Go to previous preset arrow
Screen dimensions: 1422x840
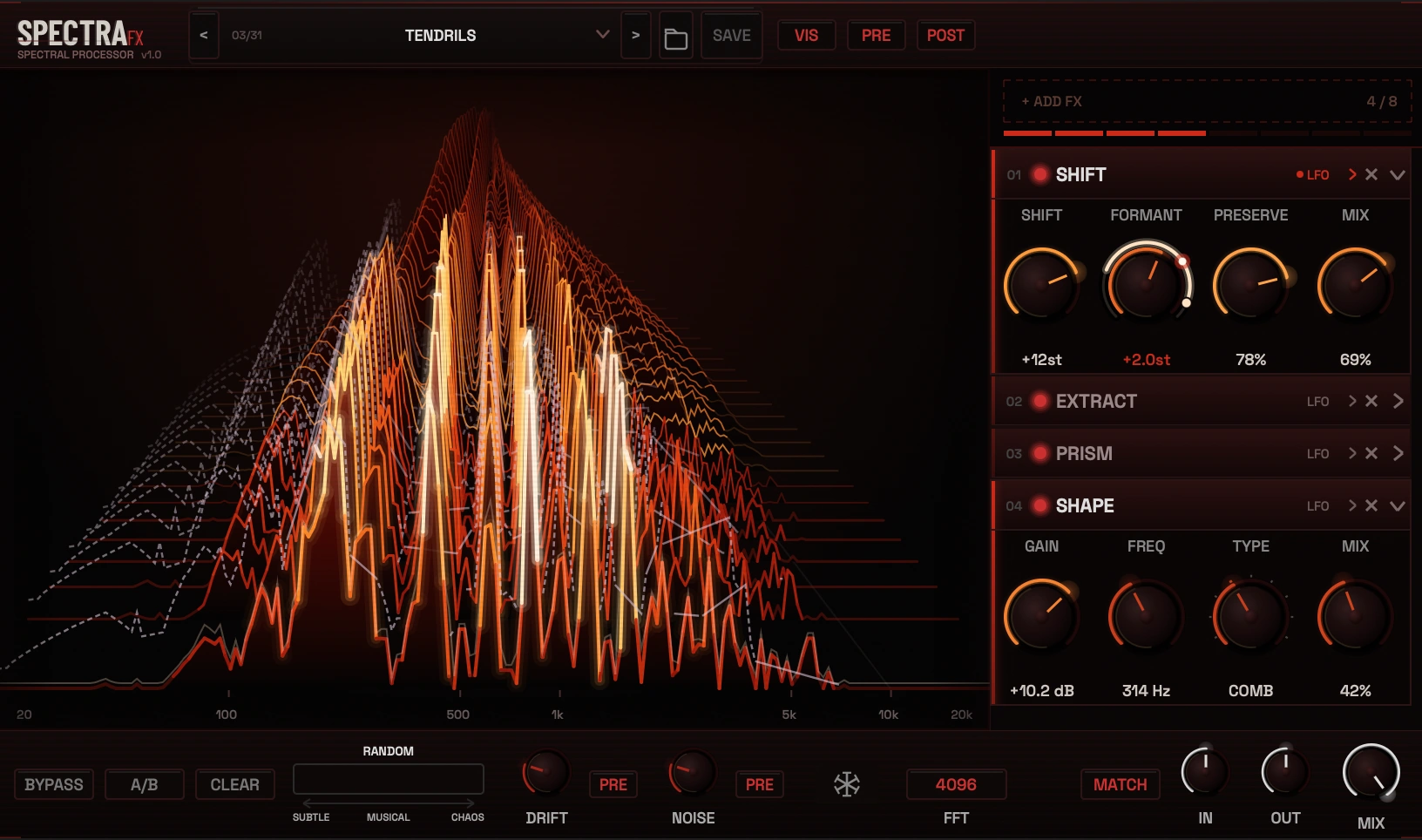click(204, 36)
